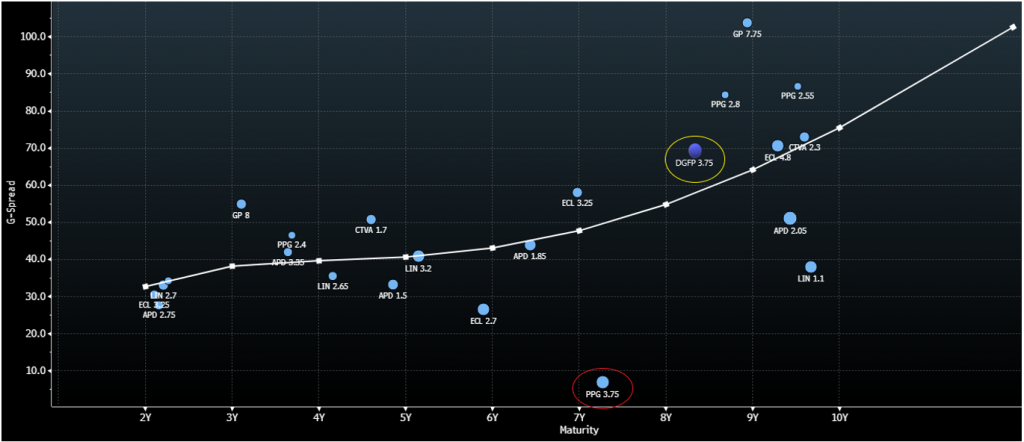Select the GP 8 bond bubble
1024x442 pixels.
pos(241,204)
